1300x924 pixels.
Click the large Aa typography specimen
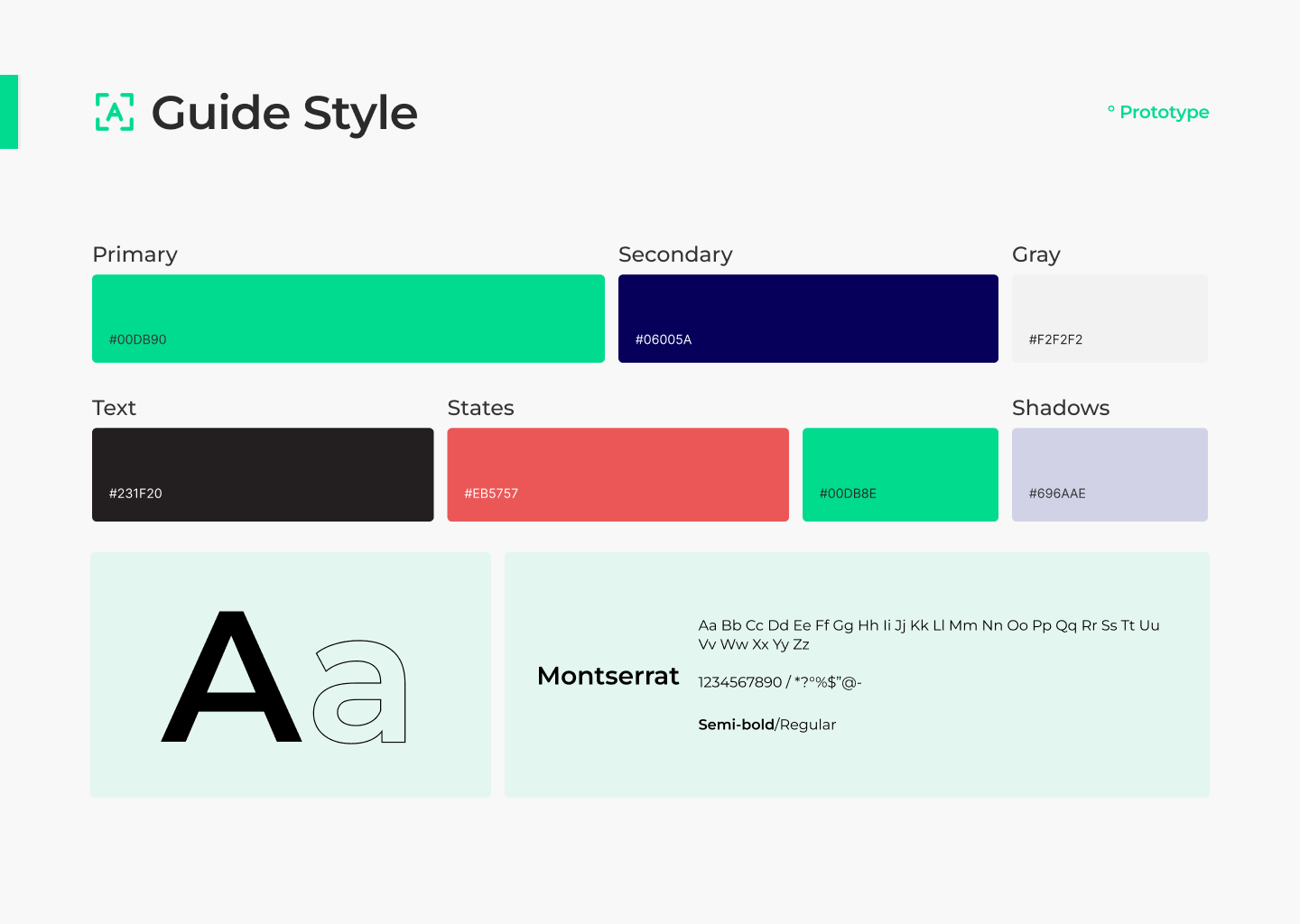285,677
